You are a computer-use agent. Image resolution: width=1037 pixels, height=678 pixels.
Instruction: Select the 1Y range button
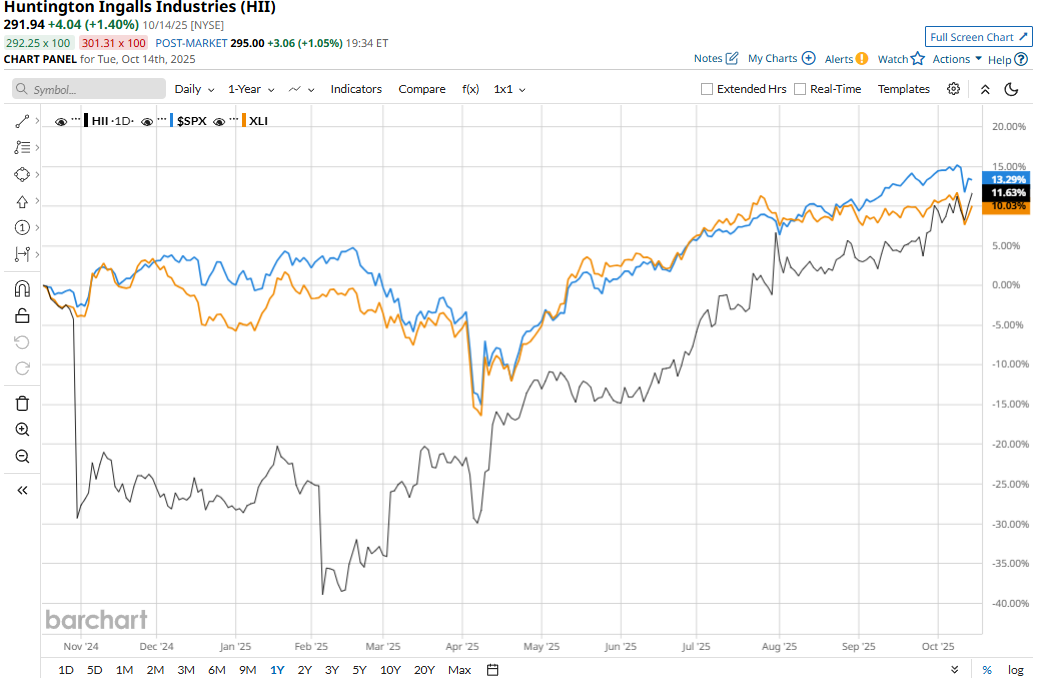click(x=277, y=670)
